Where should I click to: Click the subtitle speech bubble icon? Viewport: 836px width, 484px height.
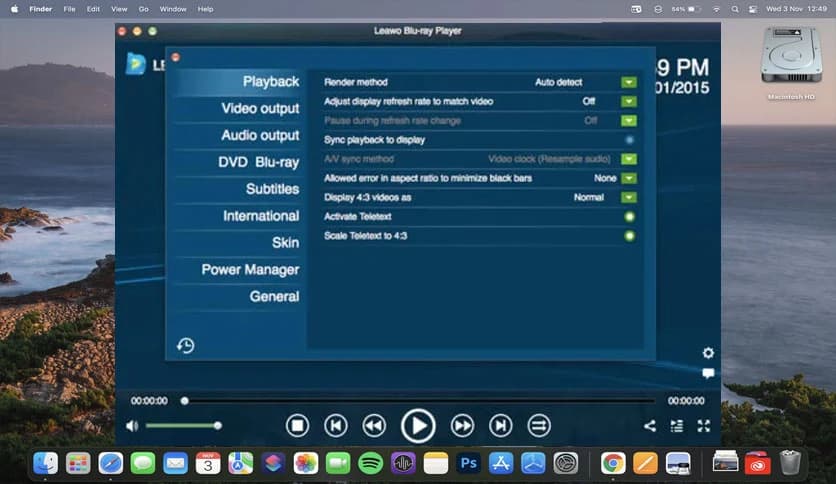coord(708,373)
